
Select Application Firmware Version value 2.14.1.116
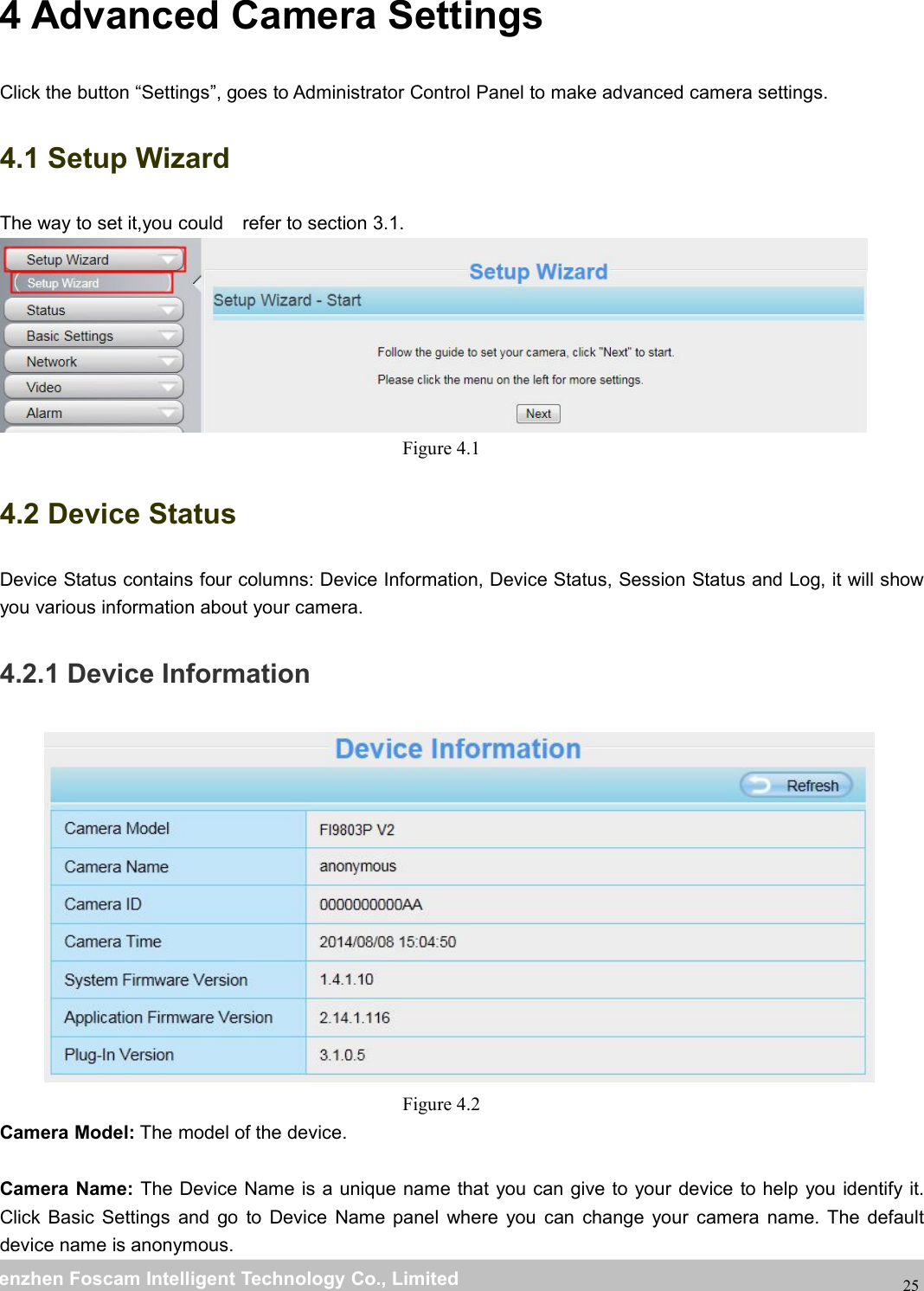[x=355, y=1018]
